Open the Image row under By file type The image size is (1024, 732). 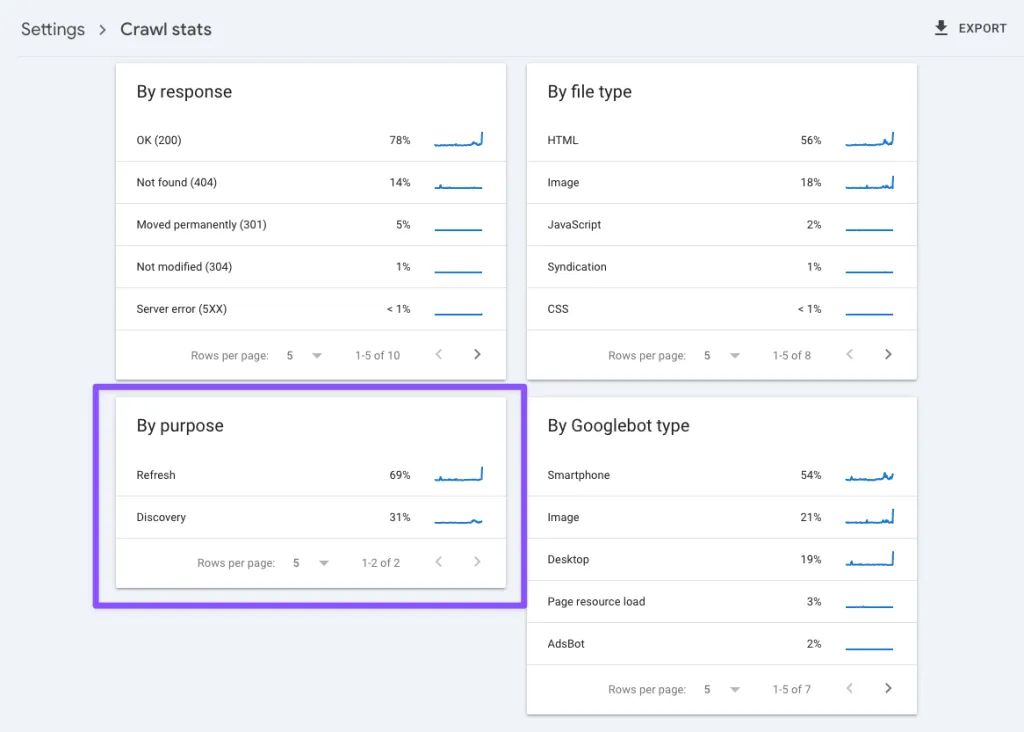click(x=722, y=183)
